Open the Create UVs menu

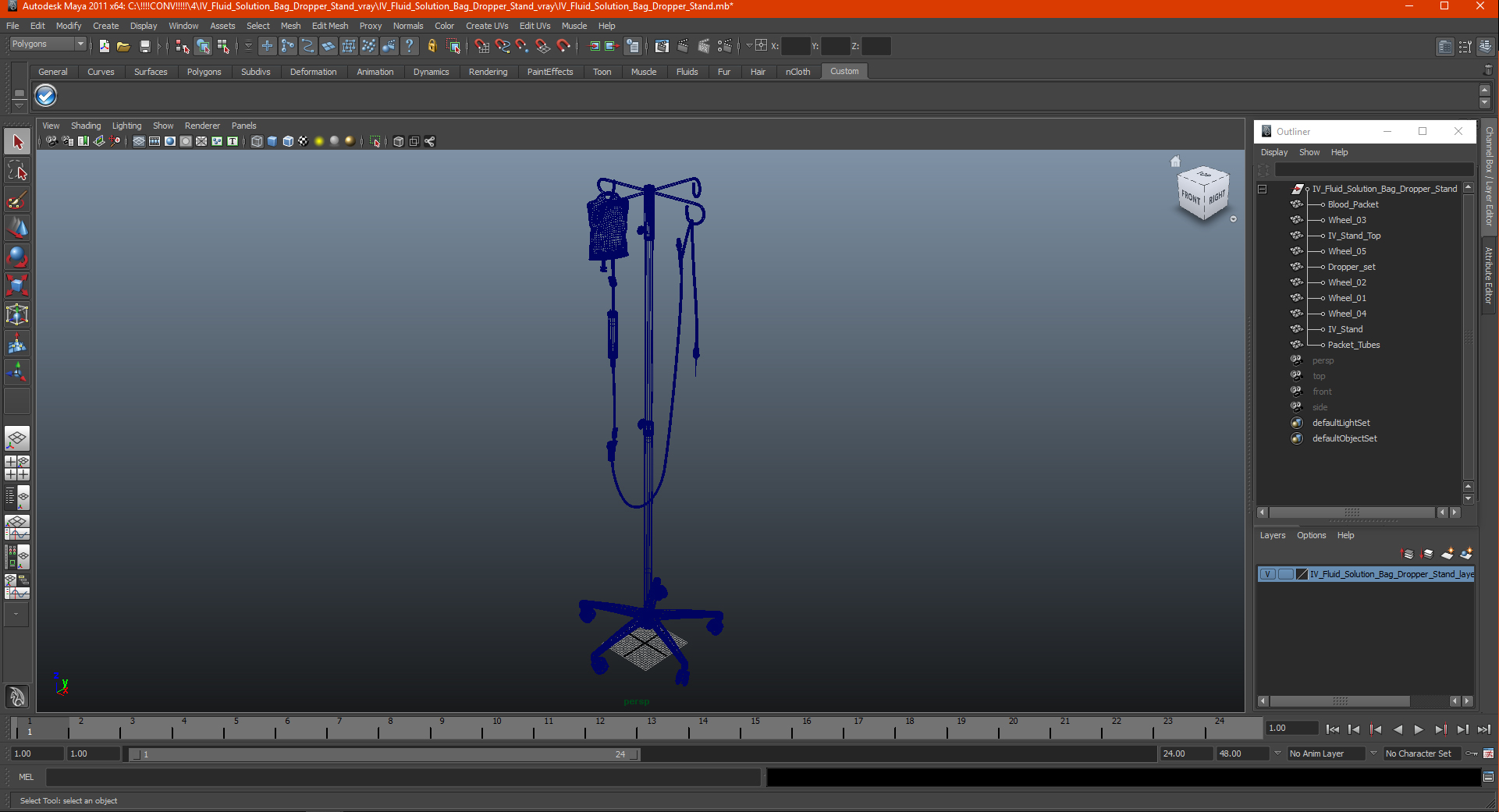click(487, 26)
